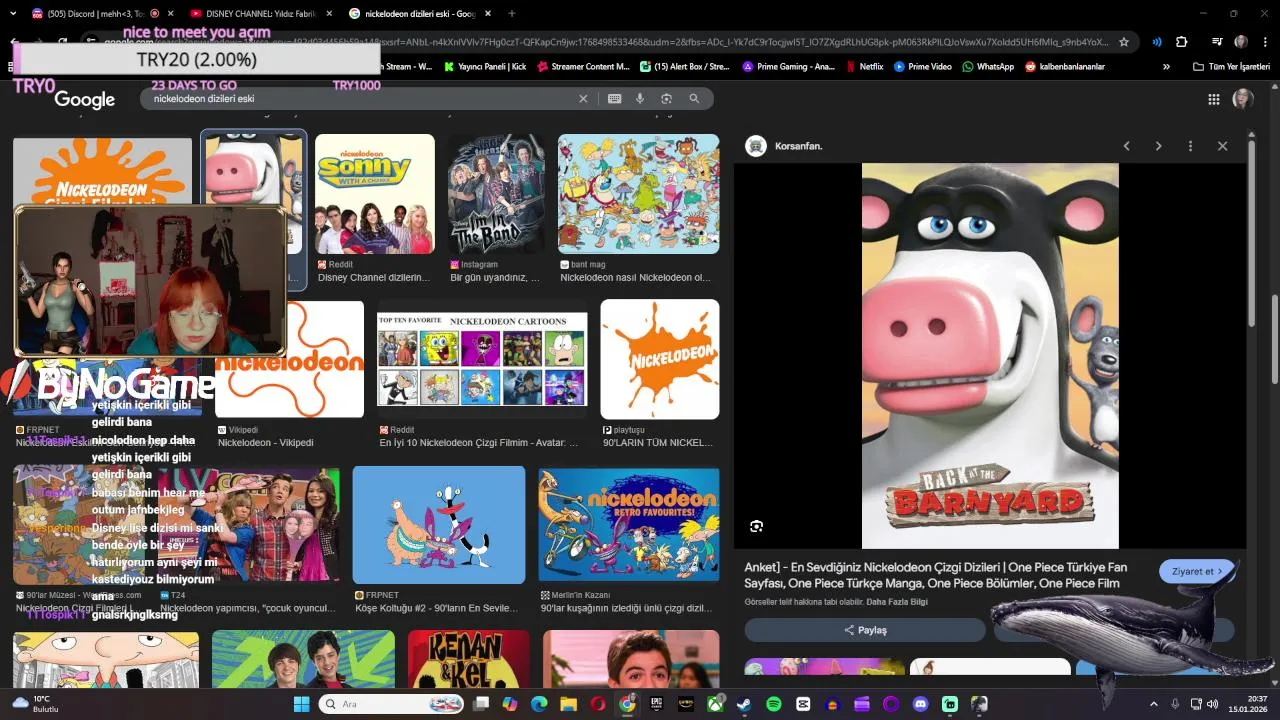Open Discord from taskbar
The height and width of the screenshot is (720, 1280).
coord(921,704)
